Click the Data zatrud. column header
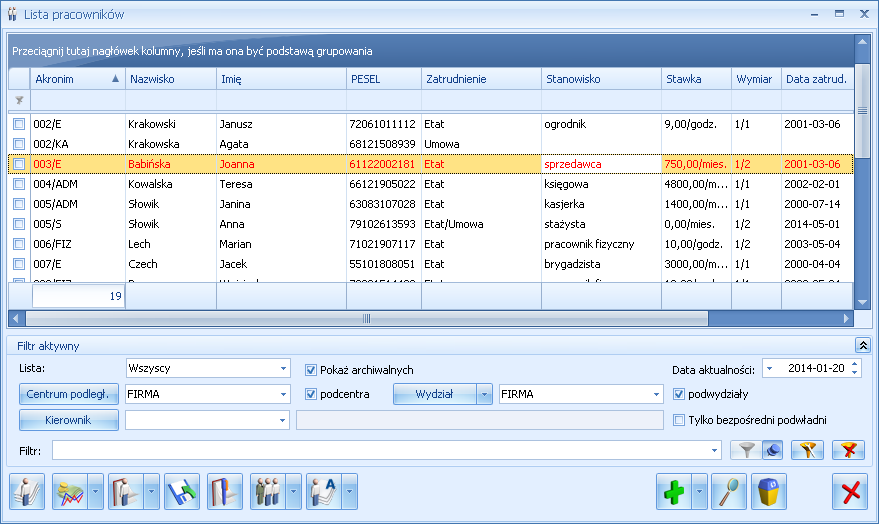The image size is (879, 524). (x=817, y=79)
